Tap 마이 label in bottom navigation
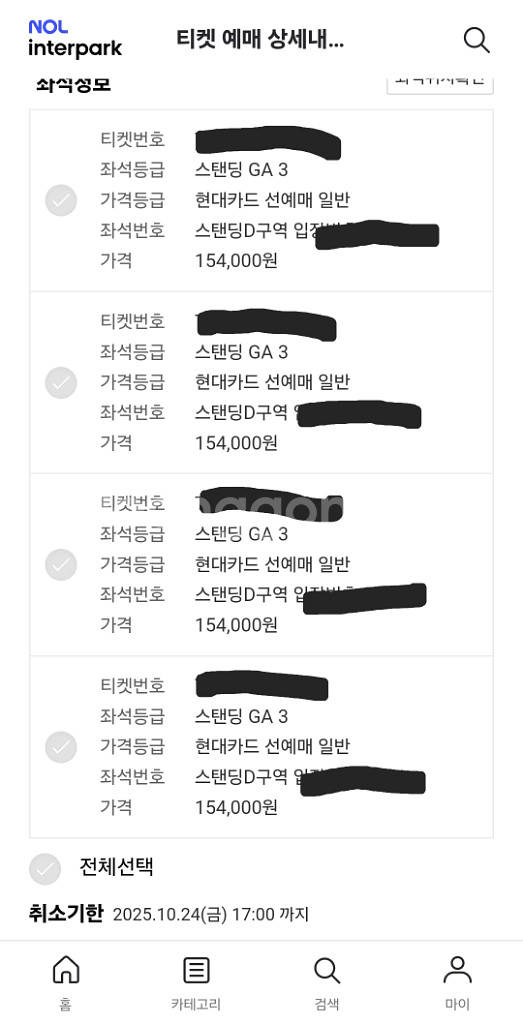 [457, 1004]
